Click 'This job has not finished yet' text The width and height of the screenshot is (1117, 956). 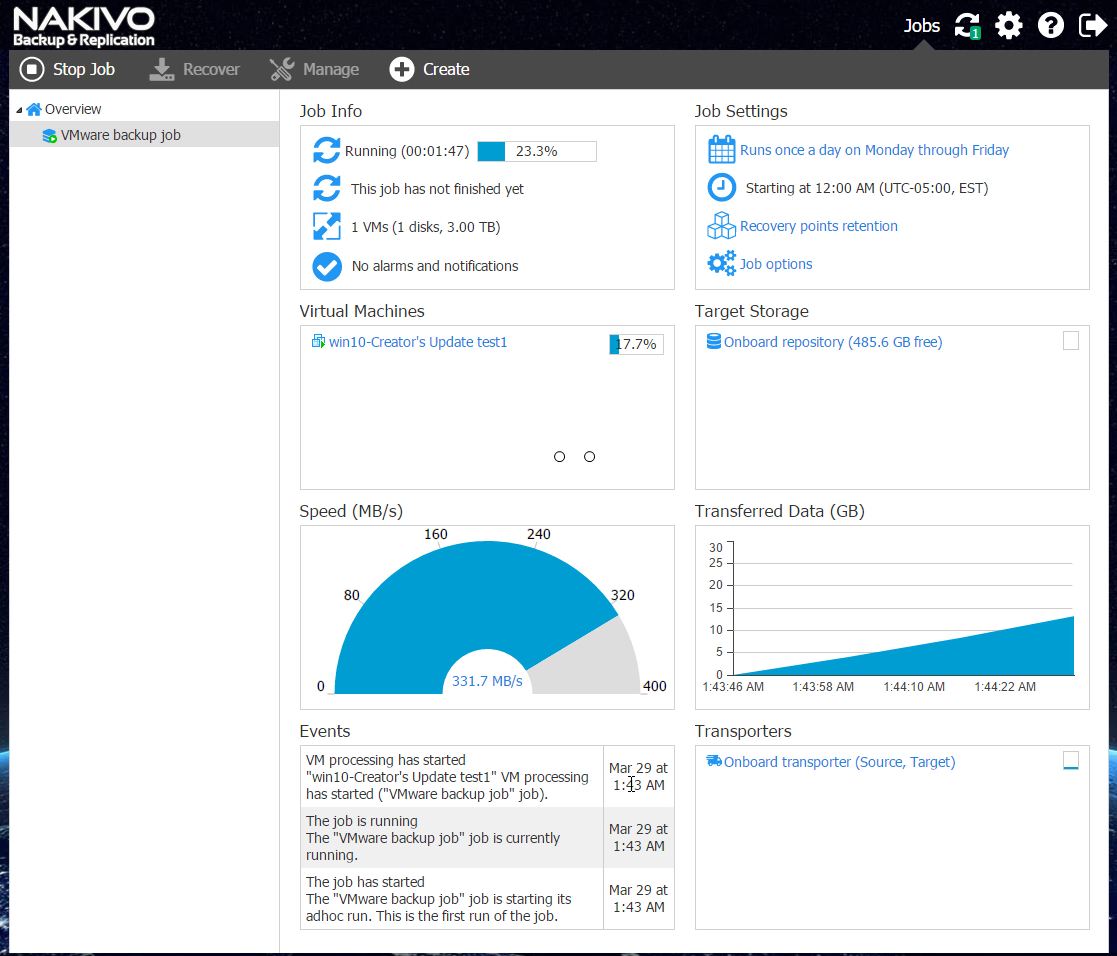pos(437,189)
